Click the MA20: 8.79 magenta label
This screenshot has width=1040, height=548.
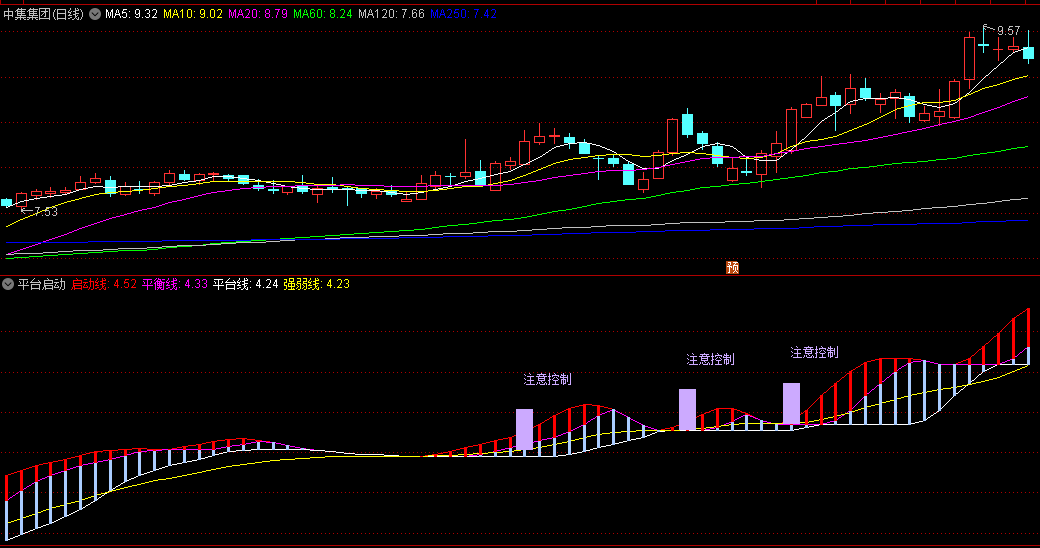point(258,14)
